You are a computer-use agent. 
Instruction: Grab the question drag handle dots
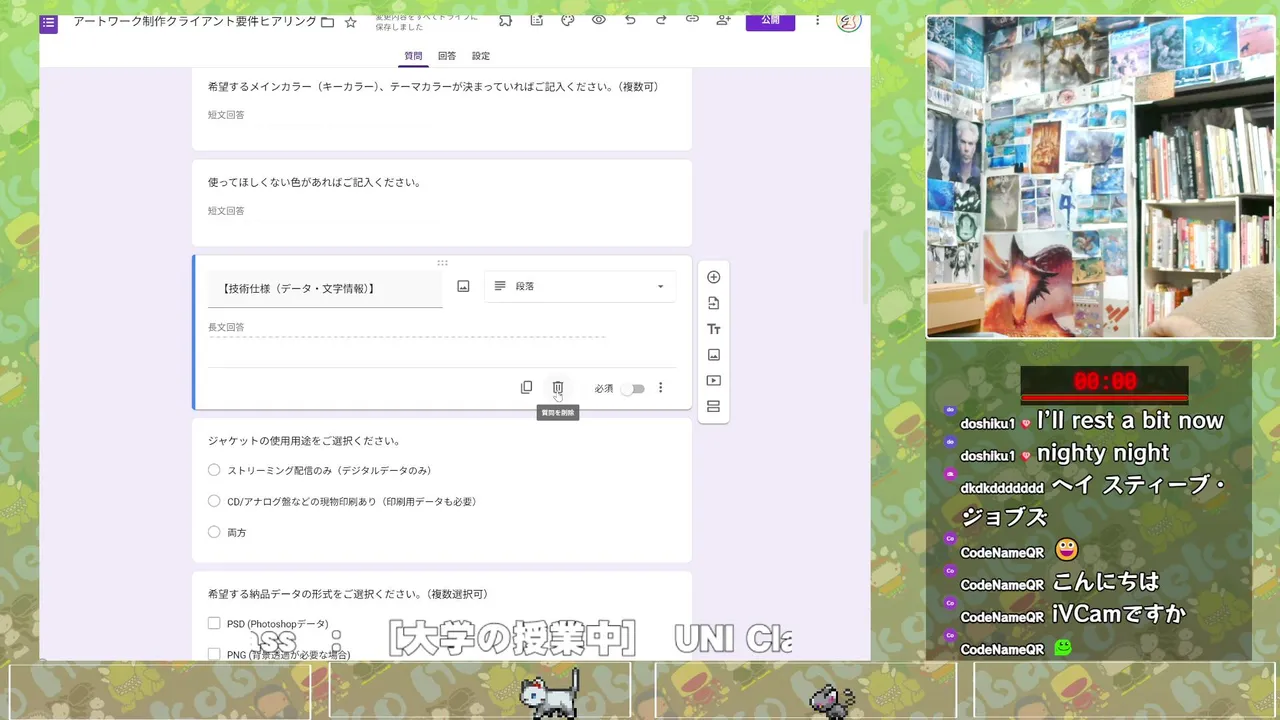[442, 263]
